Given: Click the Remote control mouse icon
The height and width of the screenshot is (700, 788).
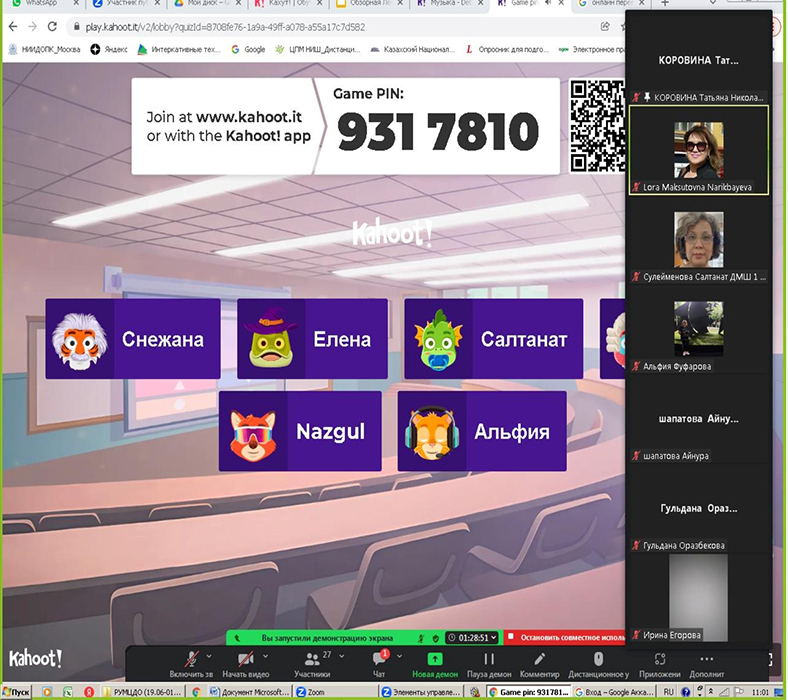Looking at the screenshot, I should click(598, 662).
